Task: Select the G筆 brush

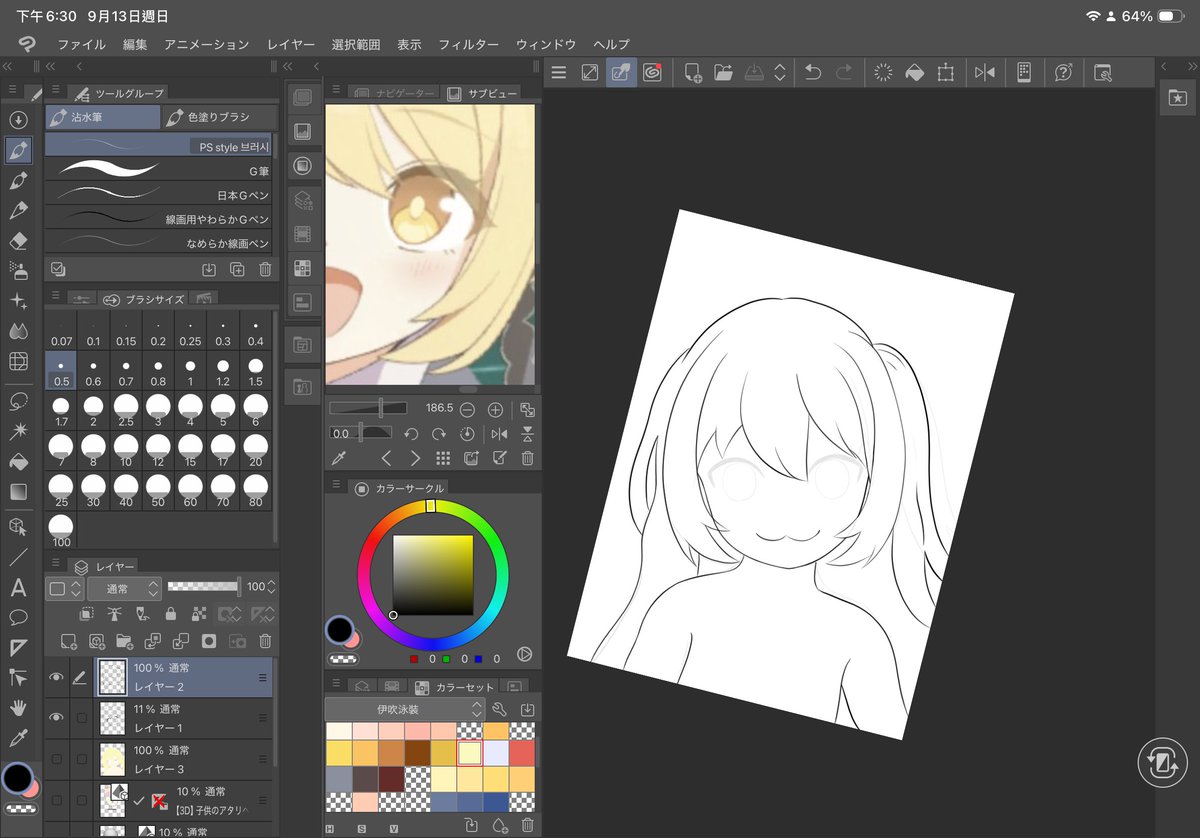Action: tap(158, 170)
